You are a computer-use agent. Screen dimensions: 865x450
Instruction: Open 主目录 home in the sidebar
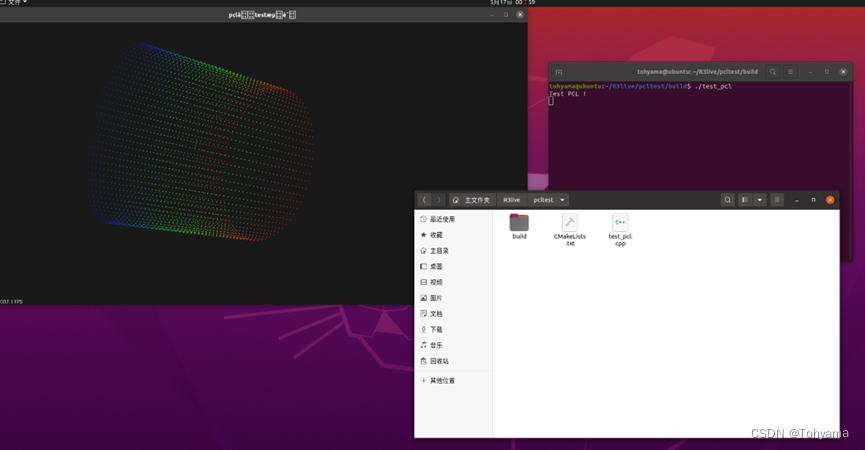tap(453, 250)
